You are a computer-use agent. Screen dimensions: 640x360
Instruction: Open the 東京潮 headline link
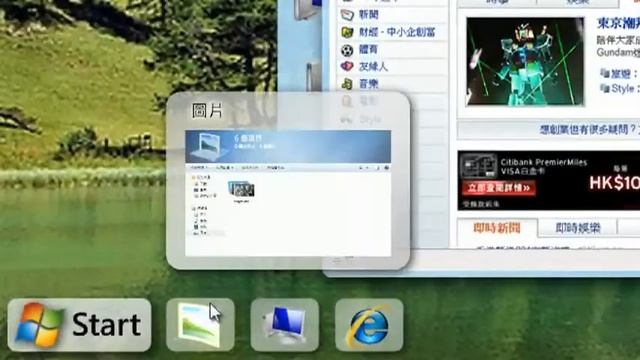click(x=618, y=23)
